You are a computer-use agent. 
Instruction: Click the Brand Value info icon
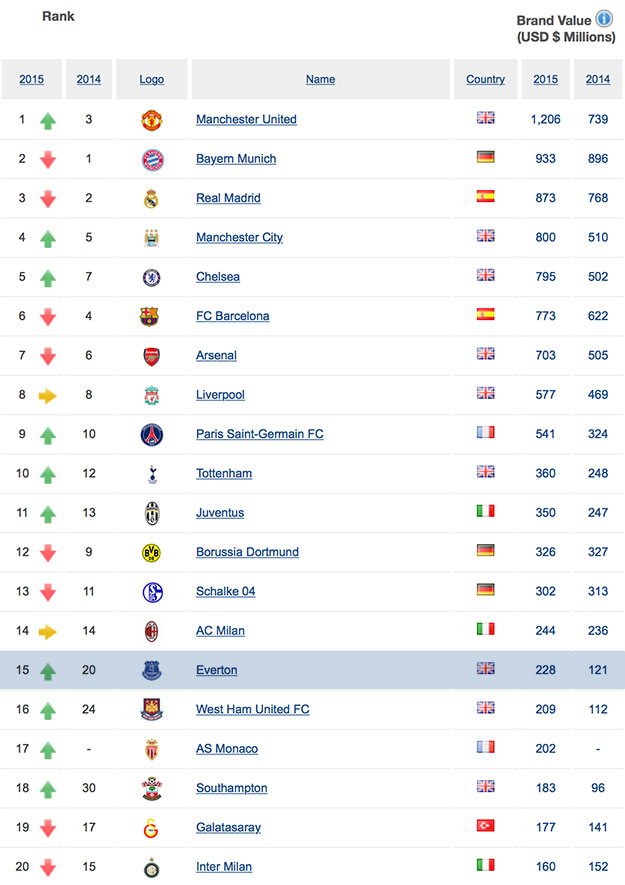click(x=604, y=19)
